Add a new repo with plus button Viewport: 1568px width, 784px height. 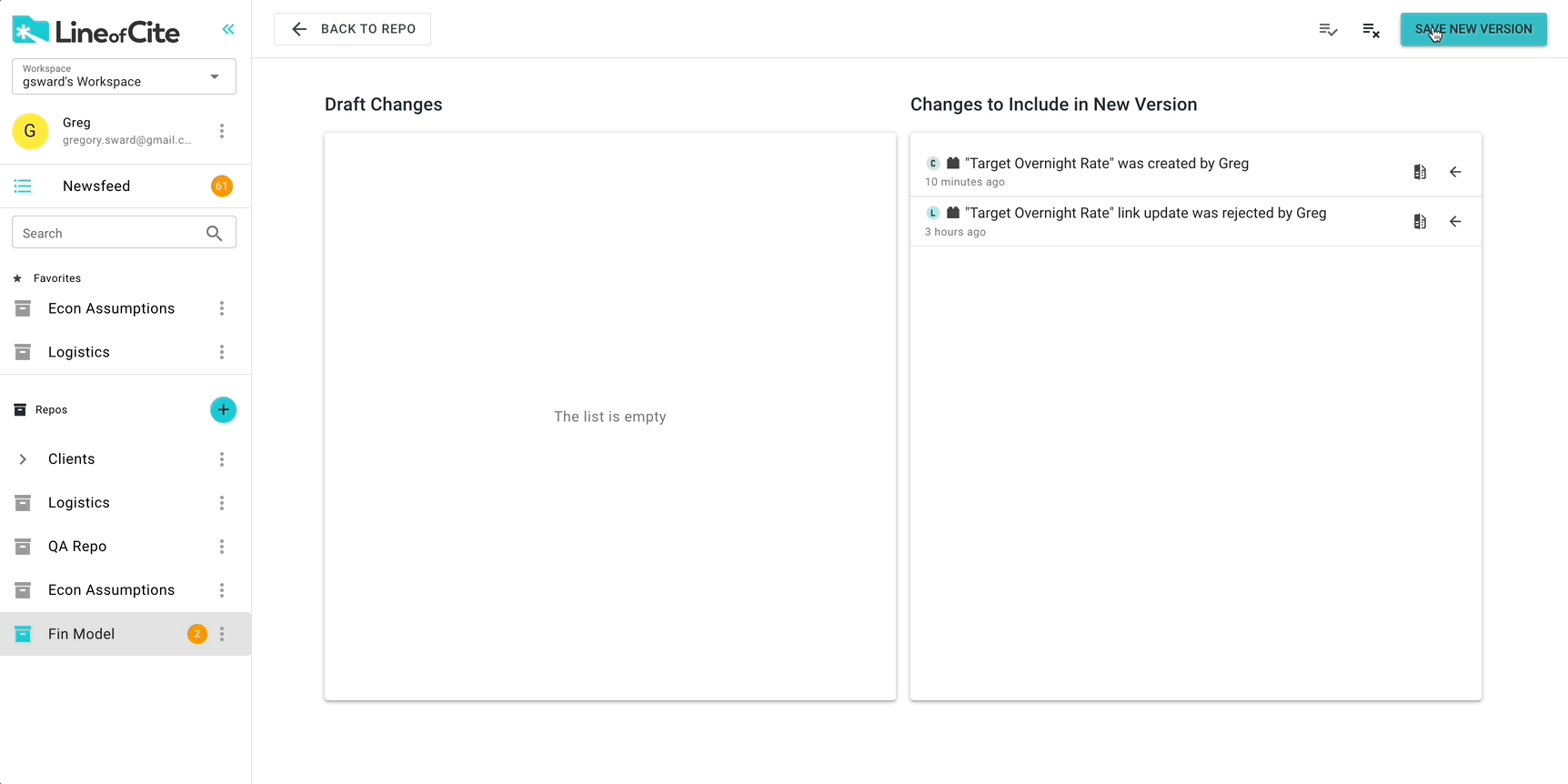tap(223, 410)
